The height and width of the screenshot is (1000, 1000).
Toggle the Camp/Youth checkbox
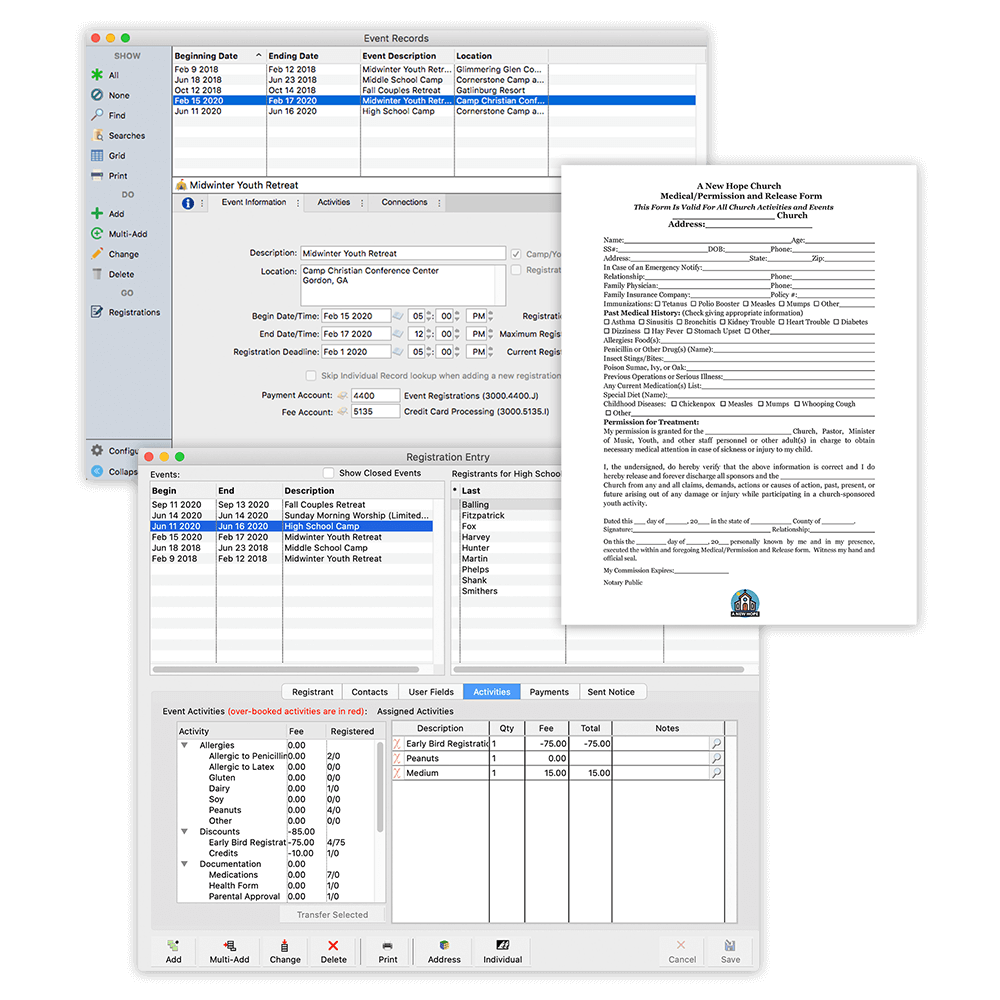click(x=516, y=254)
